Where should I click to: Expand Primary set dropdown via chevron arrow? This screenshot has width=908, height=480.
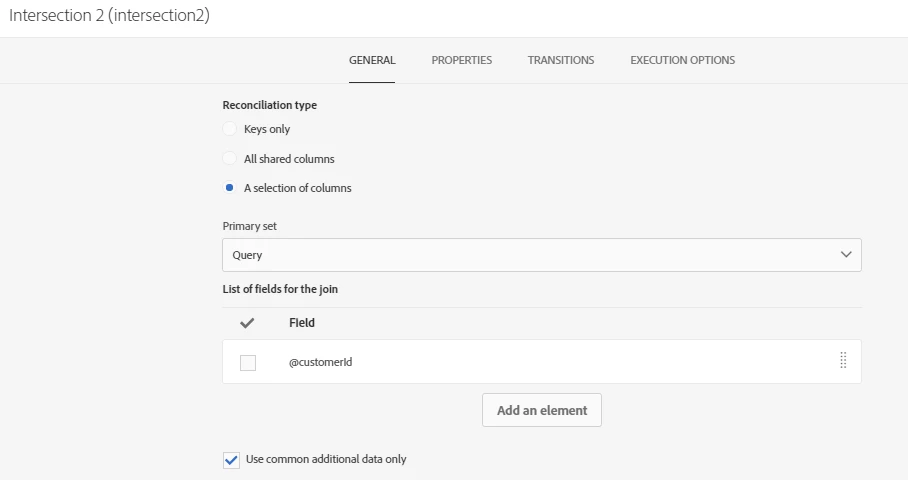846,255
